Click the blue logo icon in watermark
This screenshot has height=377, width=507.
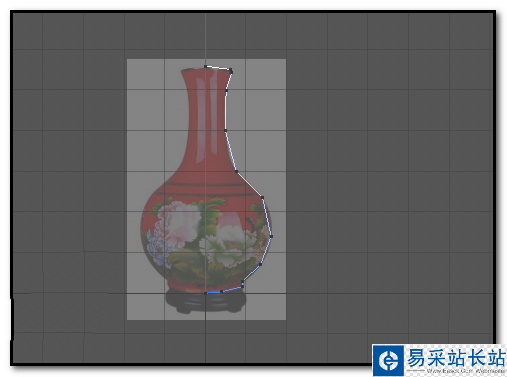click(388, 361)
